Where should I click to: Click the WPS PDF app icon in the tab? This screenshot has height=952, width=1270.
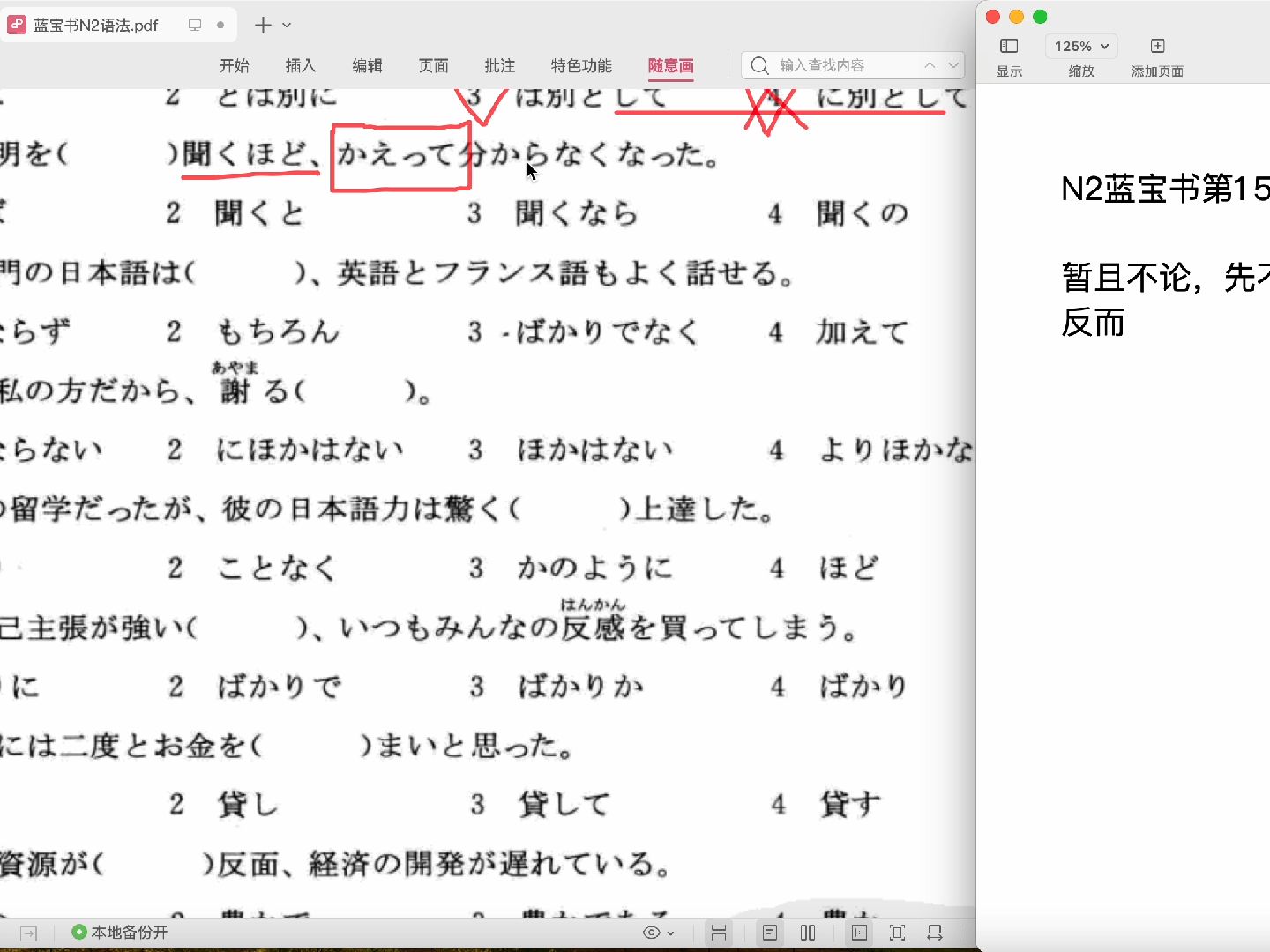[17, 25]
